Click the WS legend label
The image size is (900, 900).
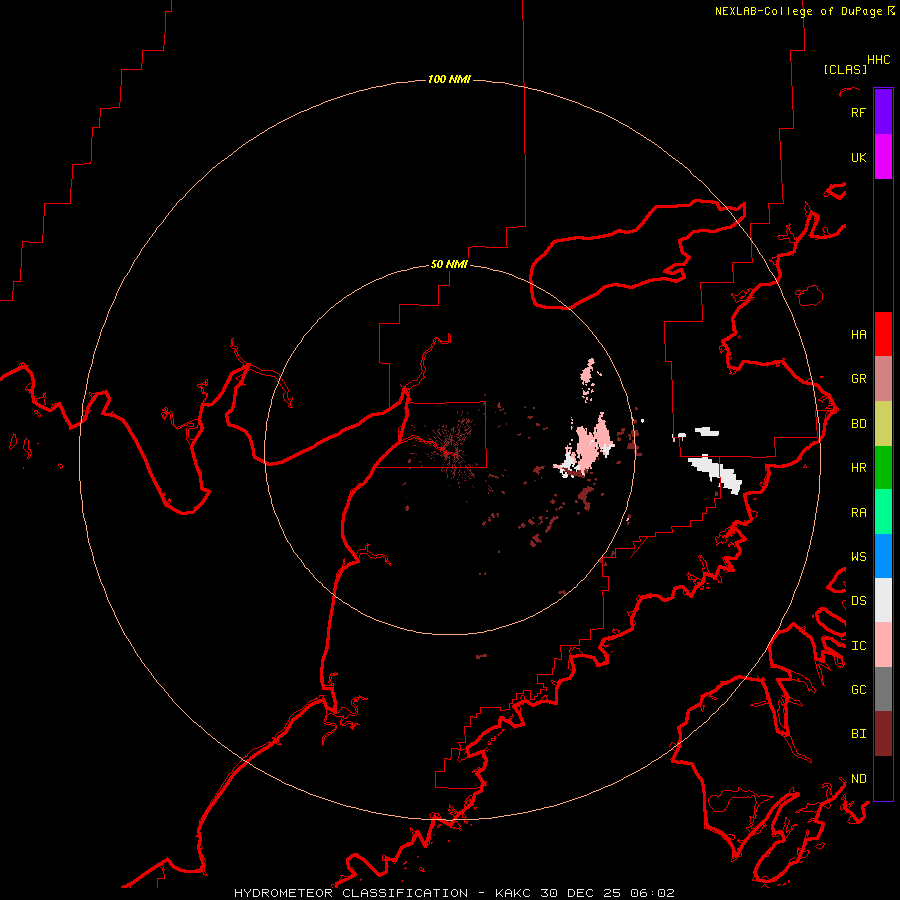858,556
